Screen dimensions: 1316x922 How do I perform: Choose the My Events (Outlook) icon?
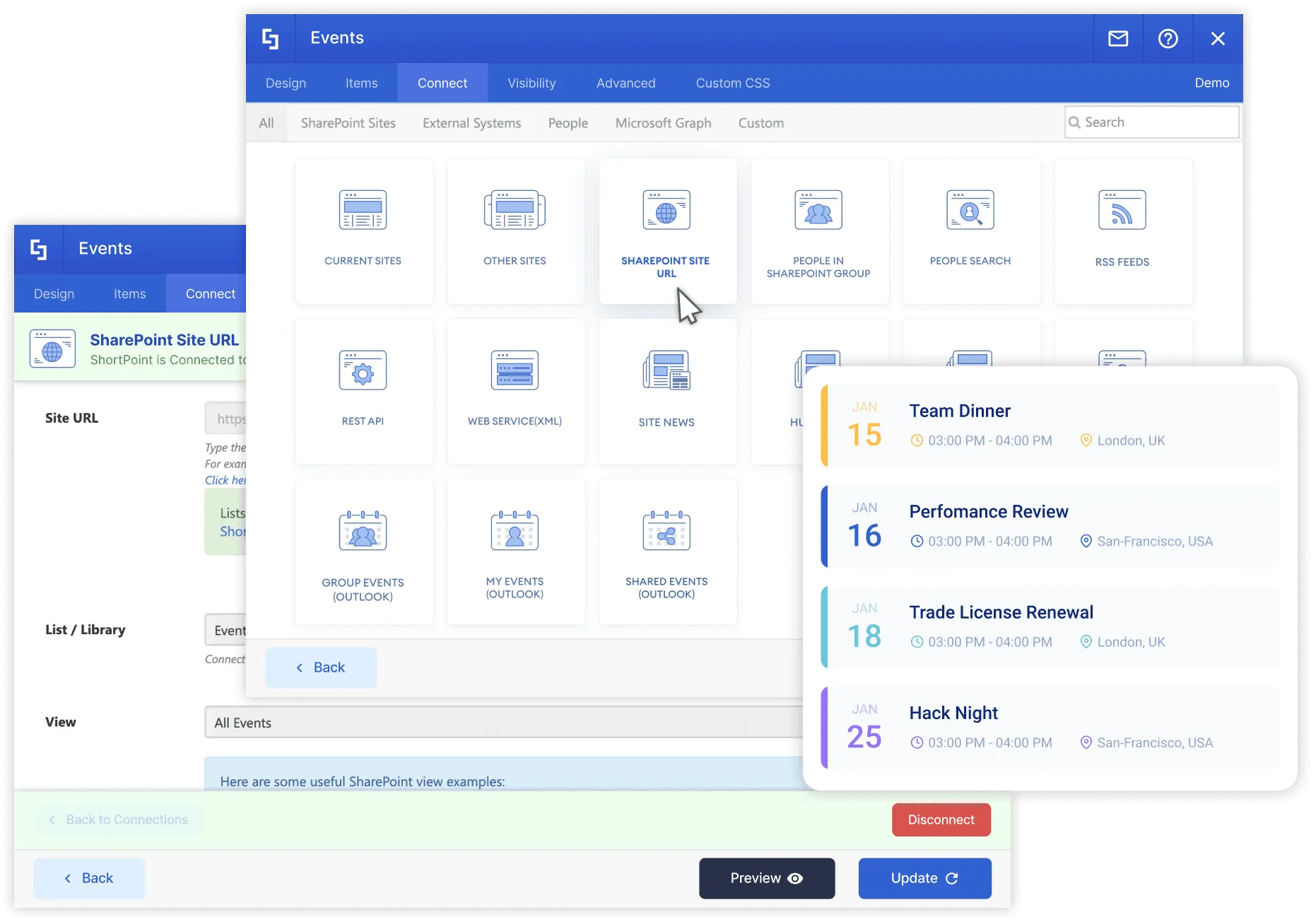(515, 531)
